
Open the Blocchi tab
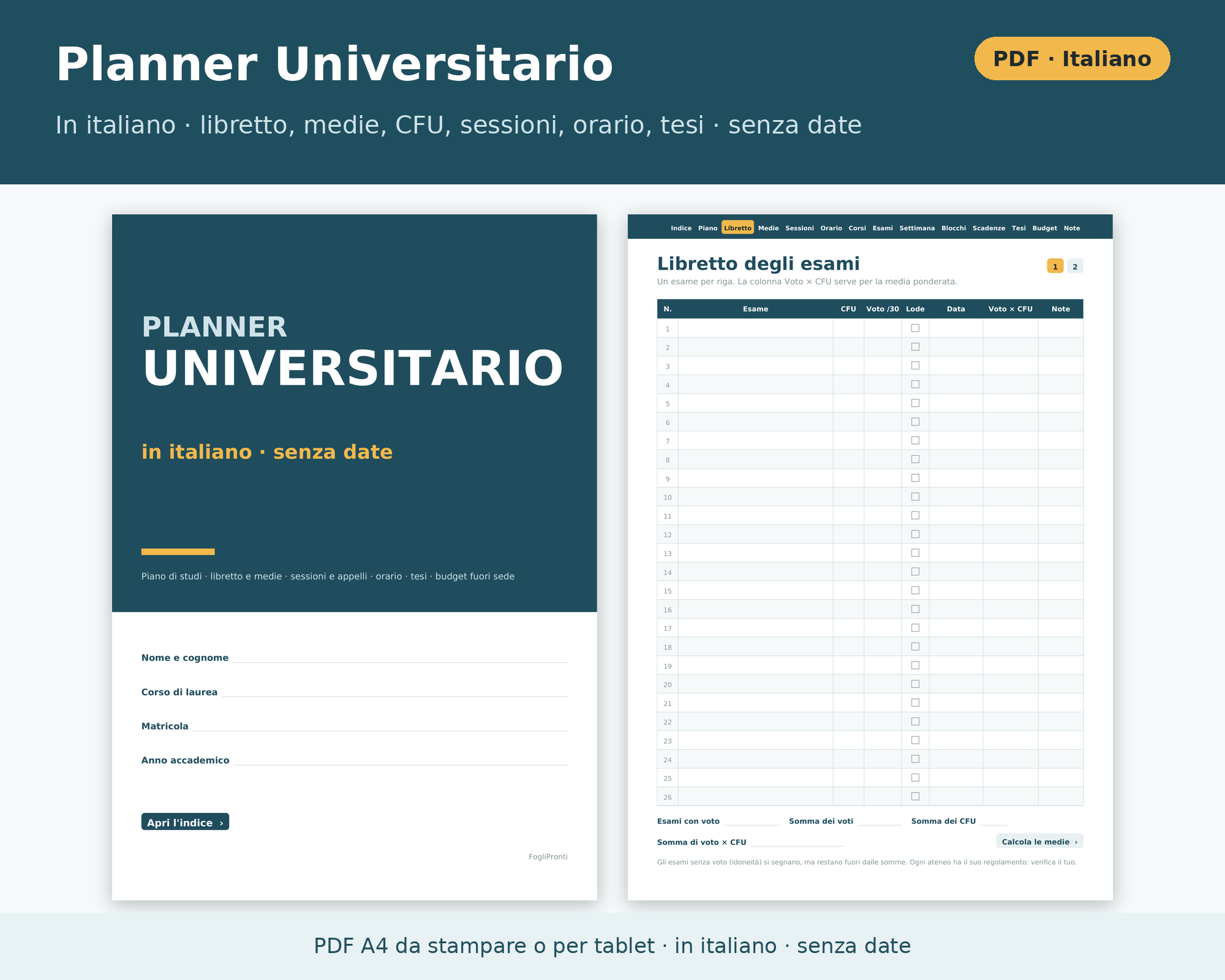[954, 228]
